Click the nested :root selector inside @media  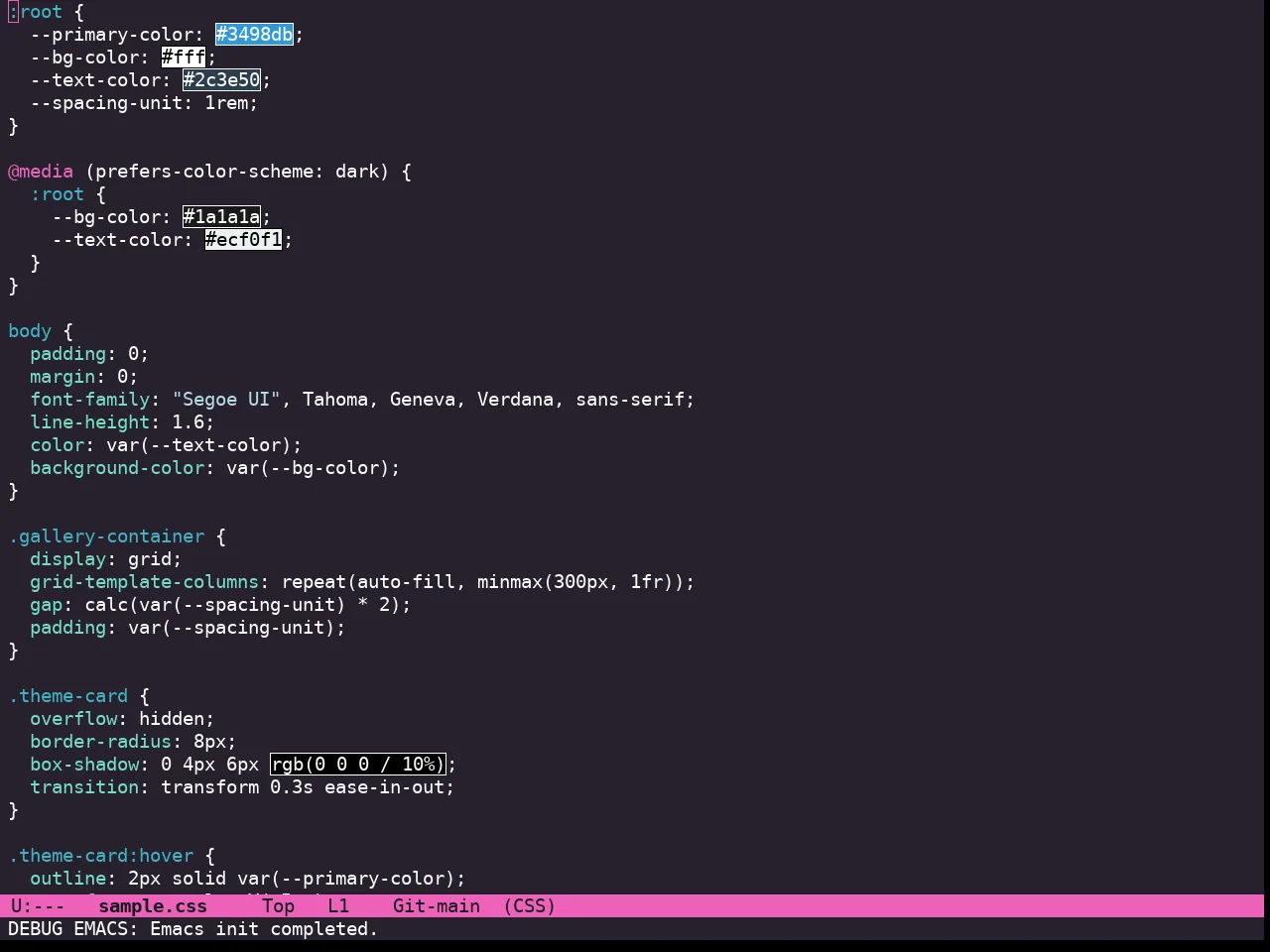tap(58, 194)
